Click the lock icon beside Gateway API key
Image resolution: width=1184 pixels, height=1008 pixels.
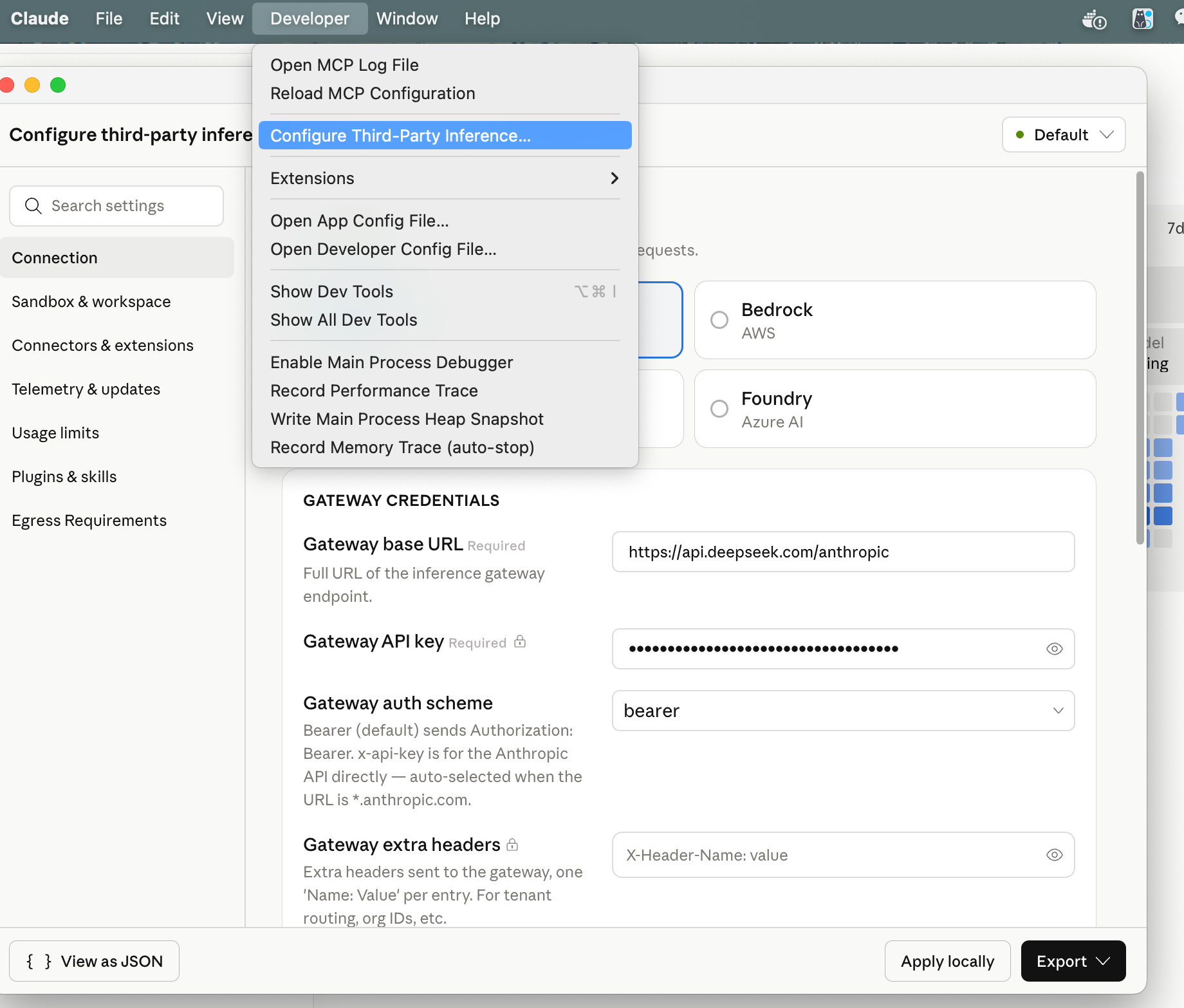(x=520, y=642)
